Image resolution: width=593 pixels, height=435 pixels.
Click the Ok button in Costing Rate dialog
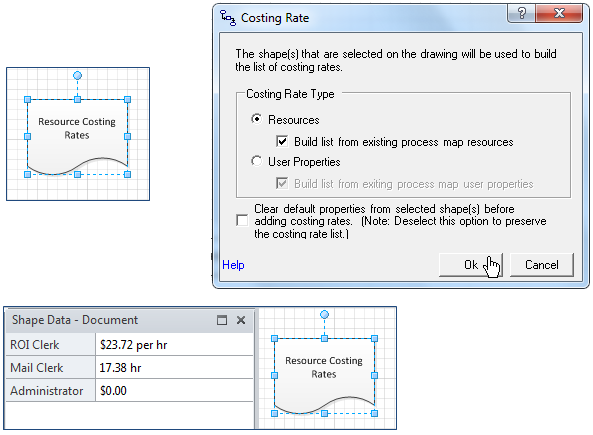pos(470,265)
